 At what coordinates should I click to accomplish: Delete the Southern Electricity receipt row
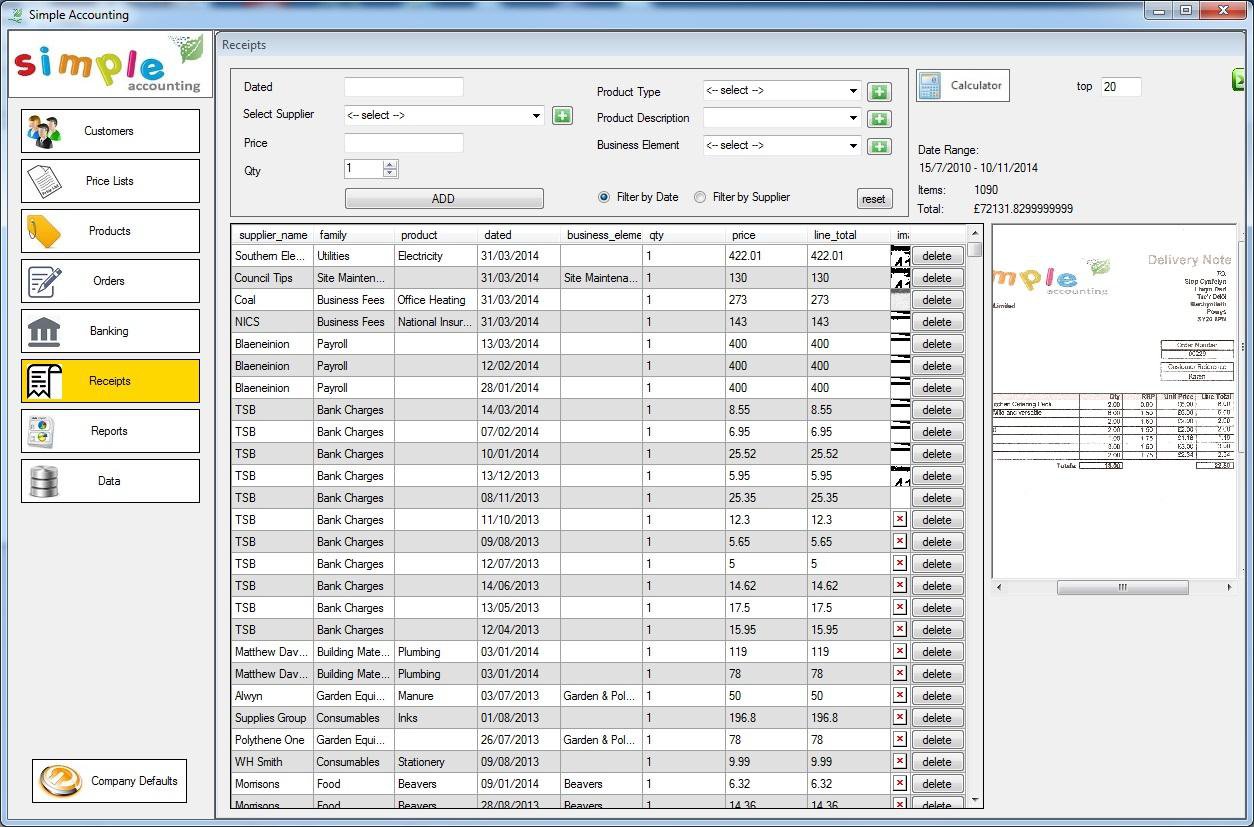coord(937,256)
